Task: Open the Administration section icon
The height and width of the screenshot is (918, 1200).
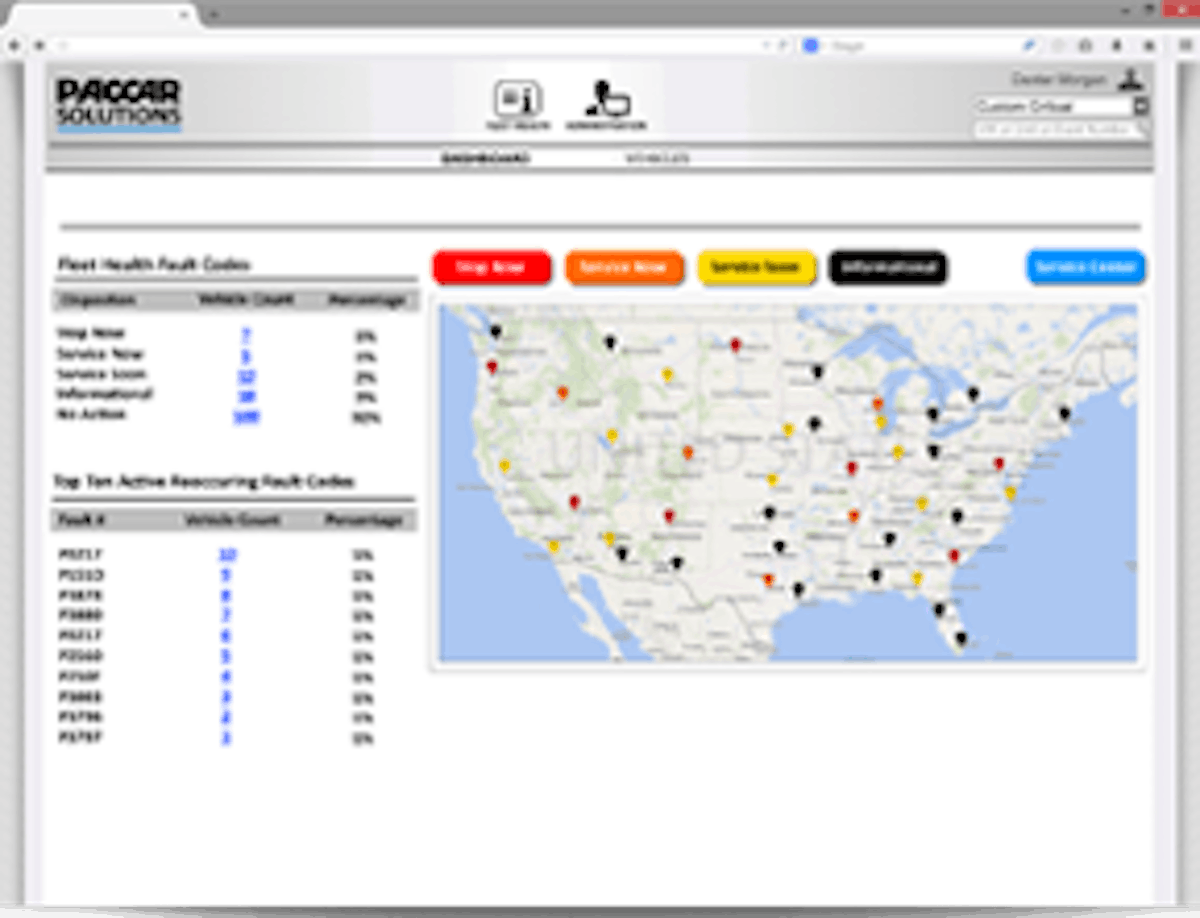Action: tap(607, 98)
